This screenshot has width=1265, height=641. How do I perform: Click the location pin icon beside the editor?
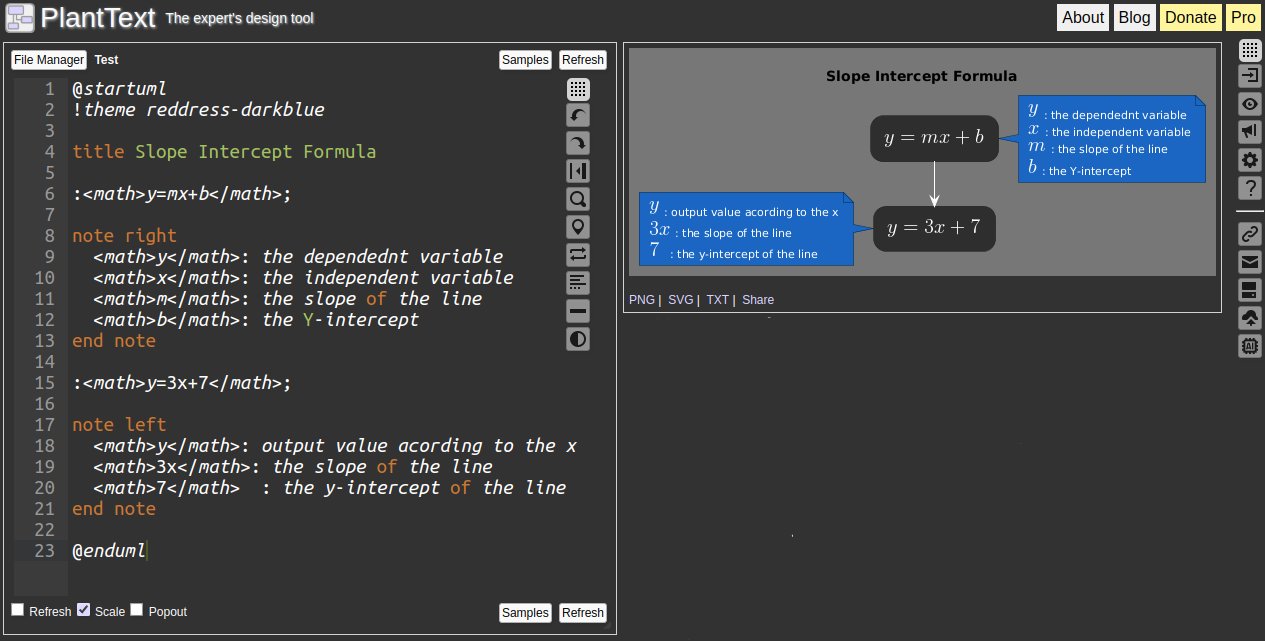(578, 227)
